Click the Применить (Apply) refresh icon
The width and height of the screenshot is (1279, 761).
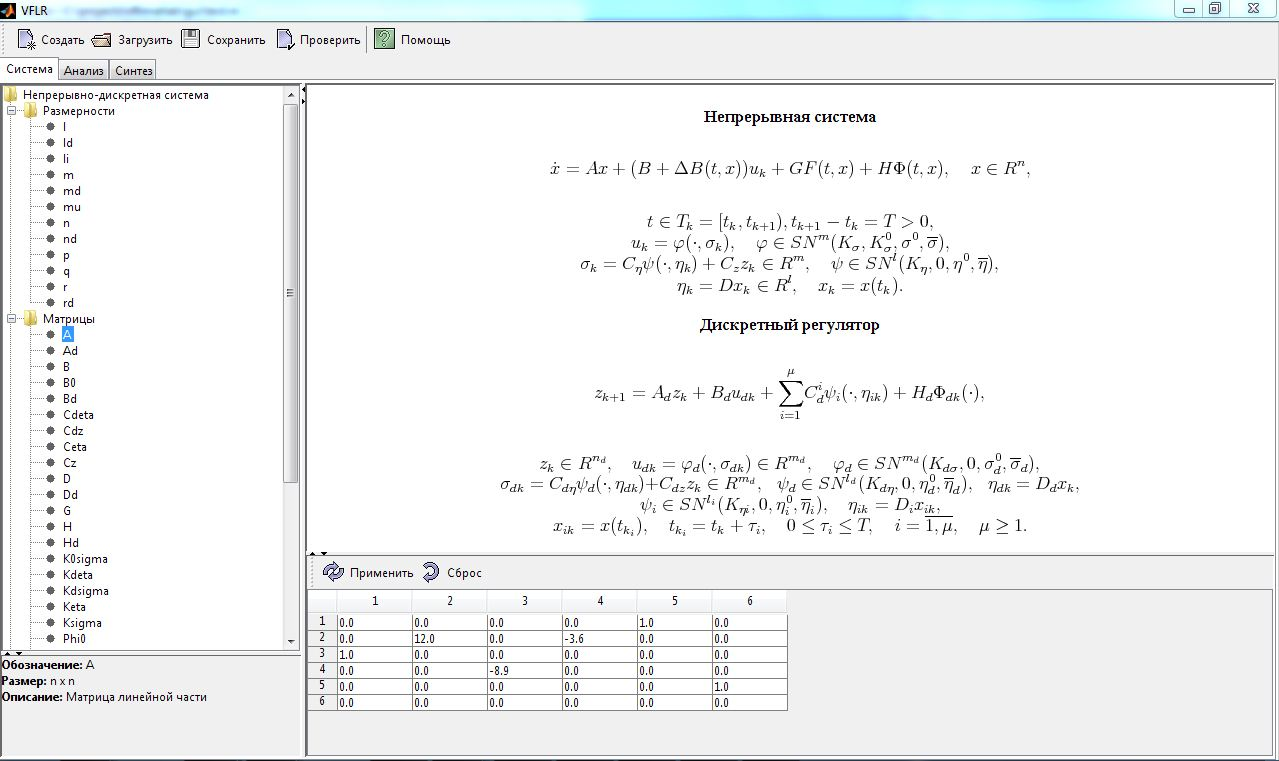[333, 573]
